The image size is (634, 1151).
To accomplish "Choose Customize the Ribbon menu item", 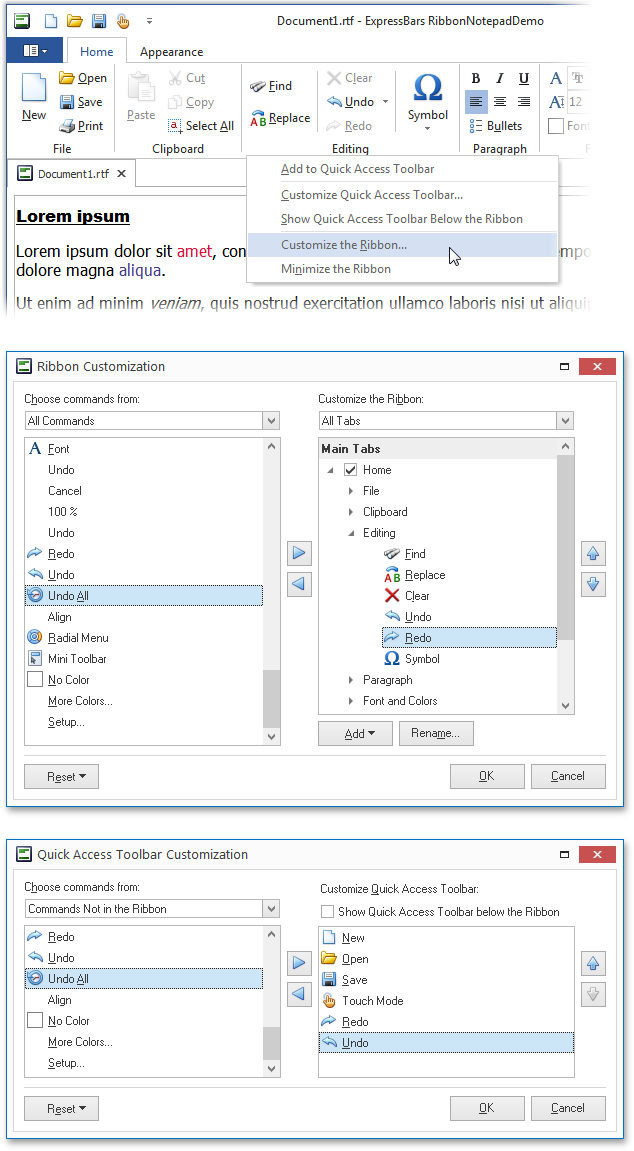I will click(402, 245).
